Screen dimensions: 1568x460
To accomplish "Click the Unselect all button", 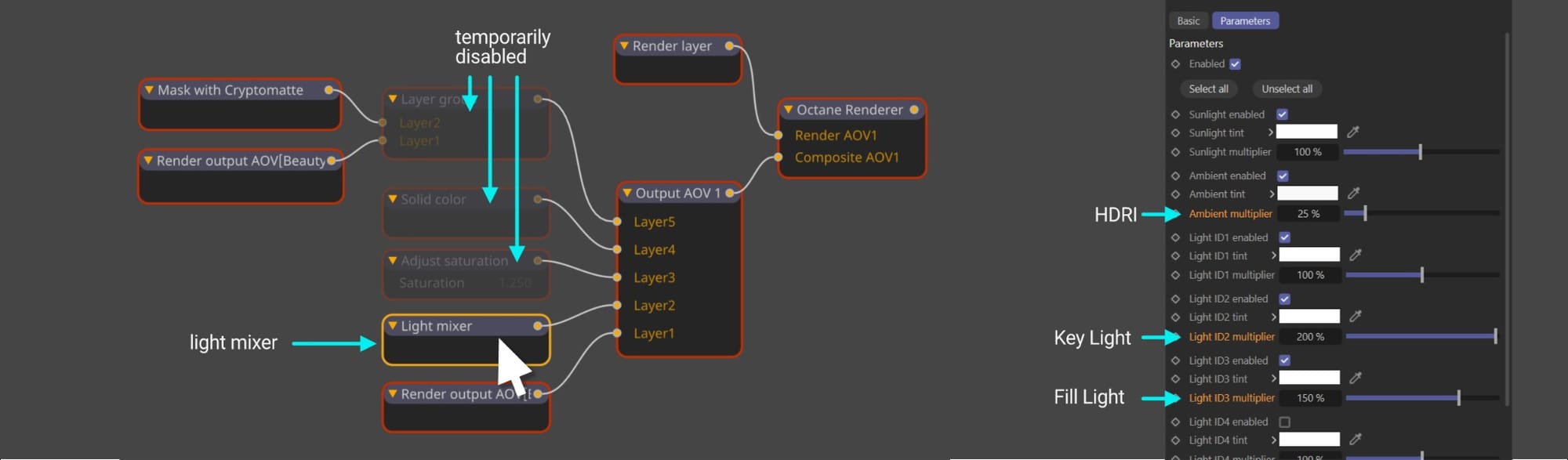I will 1287,89.
